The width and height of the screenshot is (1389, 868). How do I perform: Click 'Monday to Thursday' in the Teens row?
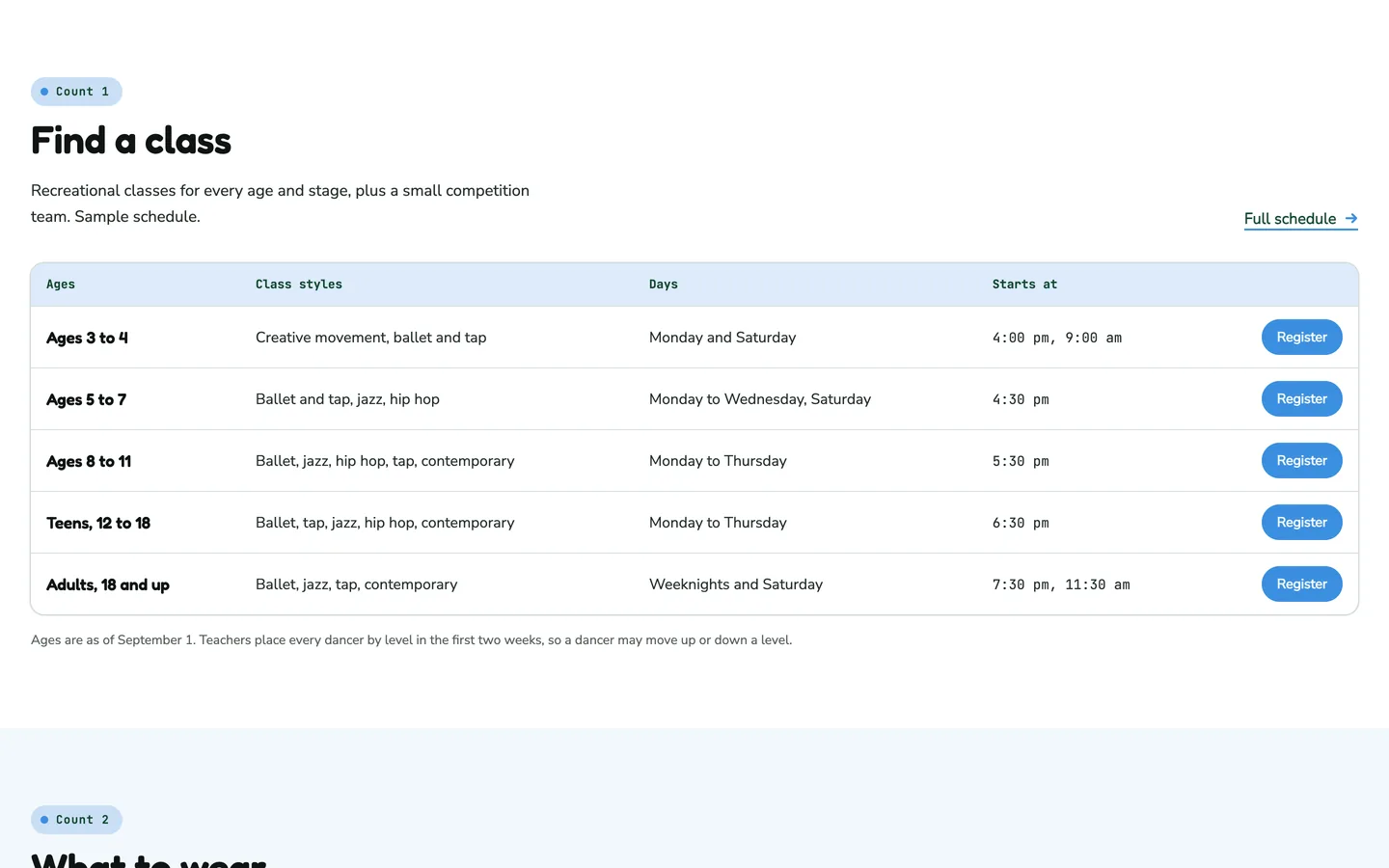(x=718, y=523)
